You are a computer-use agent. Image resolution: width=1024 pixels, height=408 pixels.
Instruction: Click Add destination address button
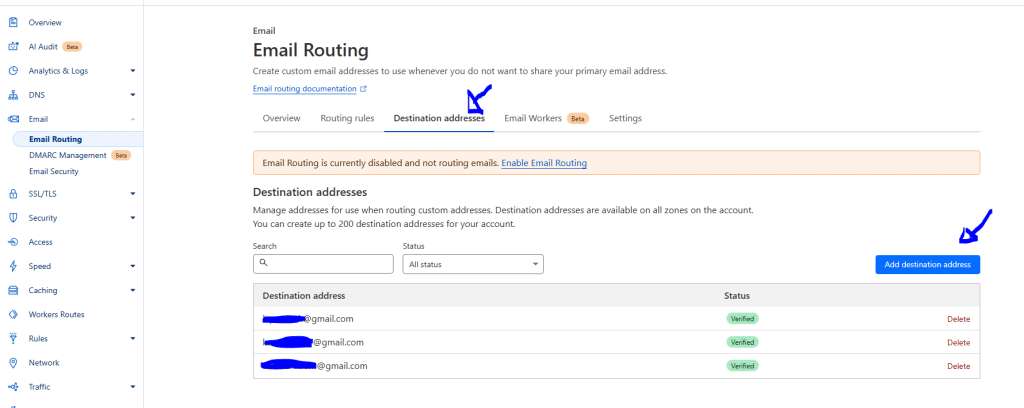[927, 264]
